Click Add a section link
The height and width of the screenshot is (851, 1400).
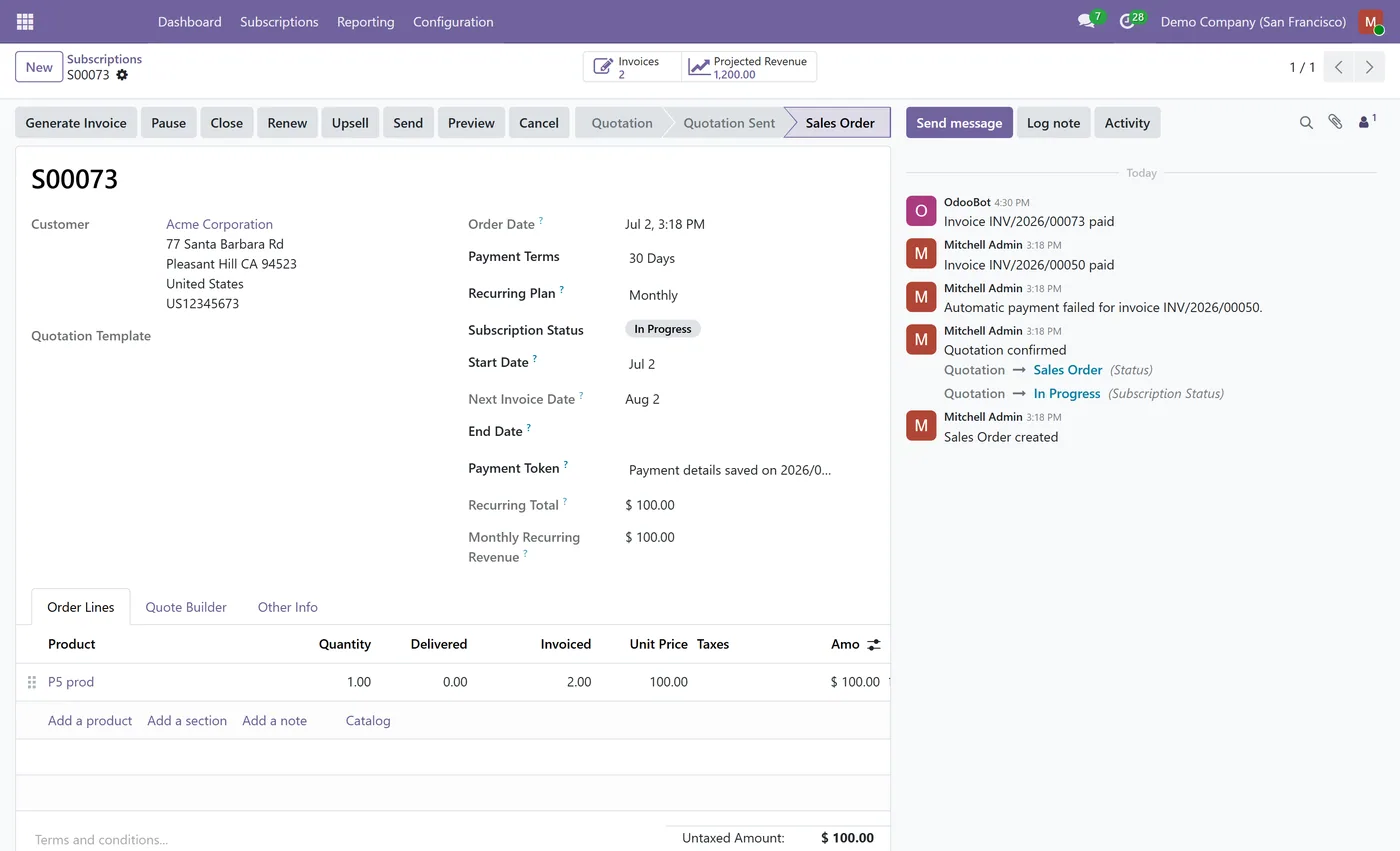tap(187, 720)
